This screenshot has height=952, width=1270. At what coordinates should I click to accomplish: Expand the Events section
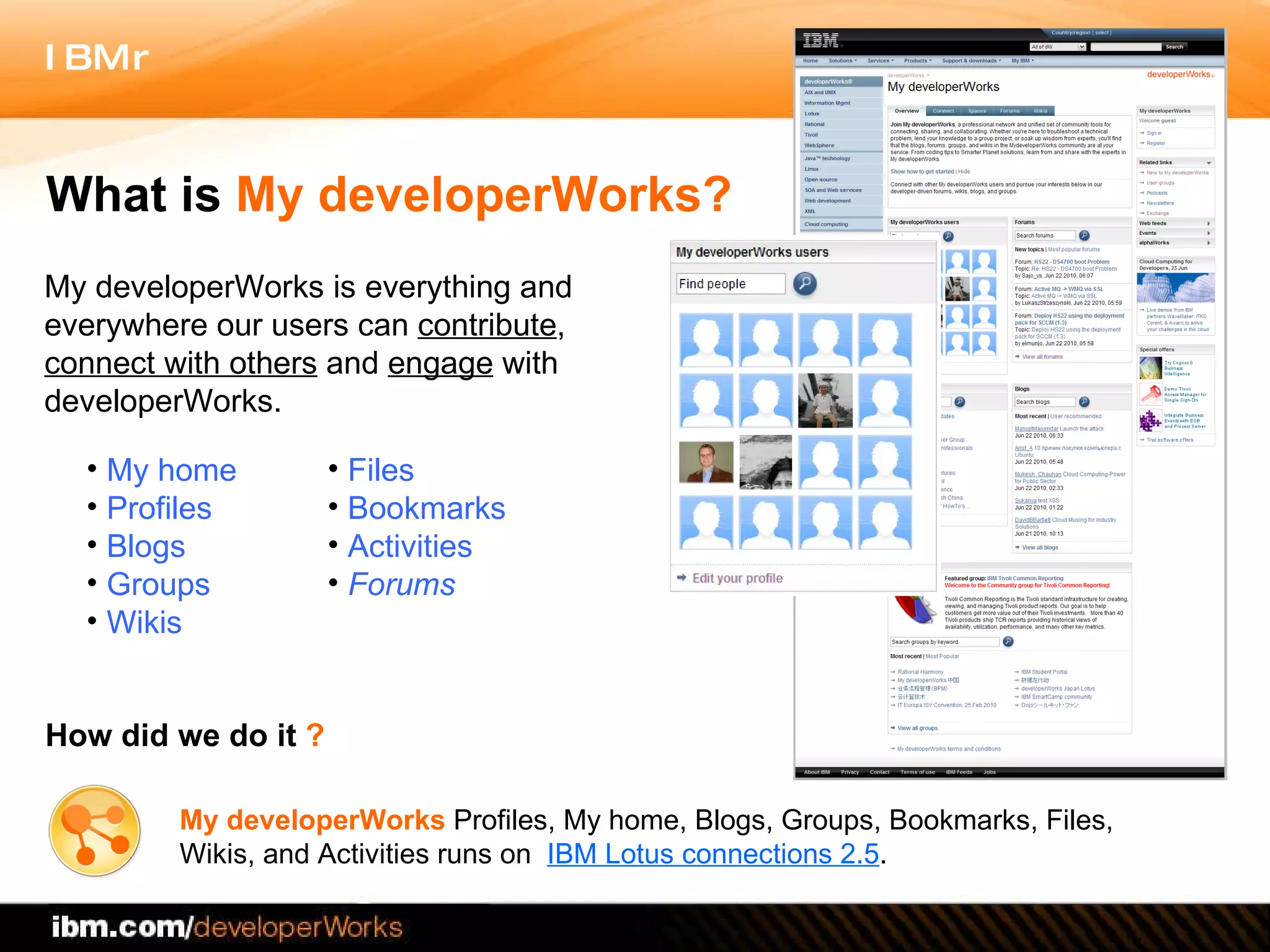pos(1209,233)
